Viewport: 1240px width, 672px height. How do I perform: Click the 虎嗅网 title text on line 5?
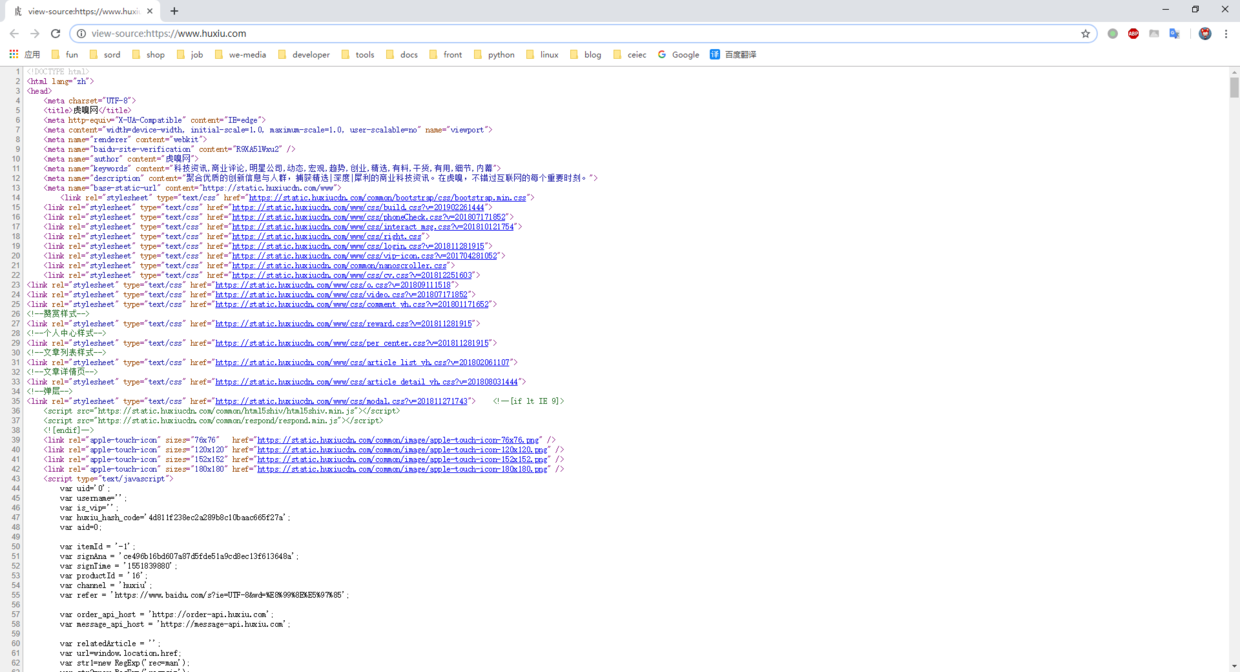pos(85,111)
